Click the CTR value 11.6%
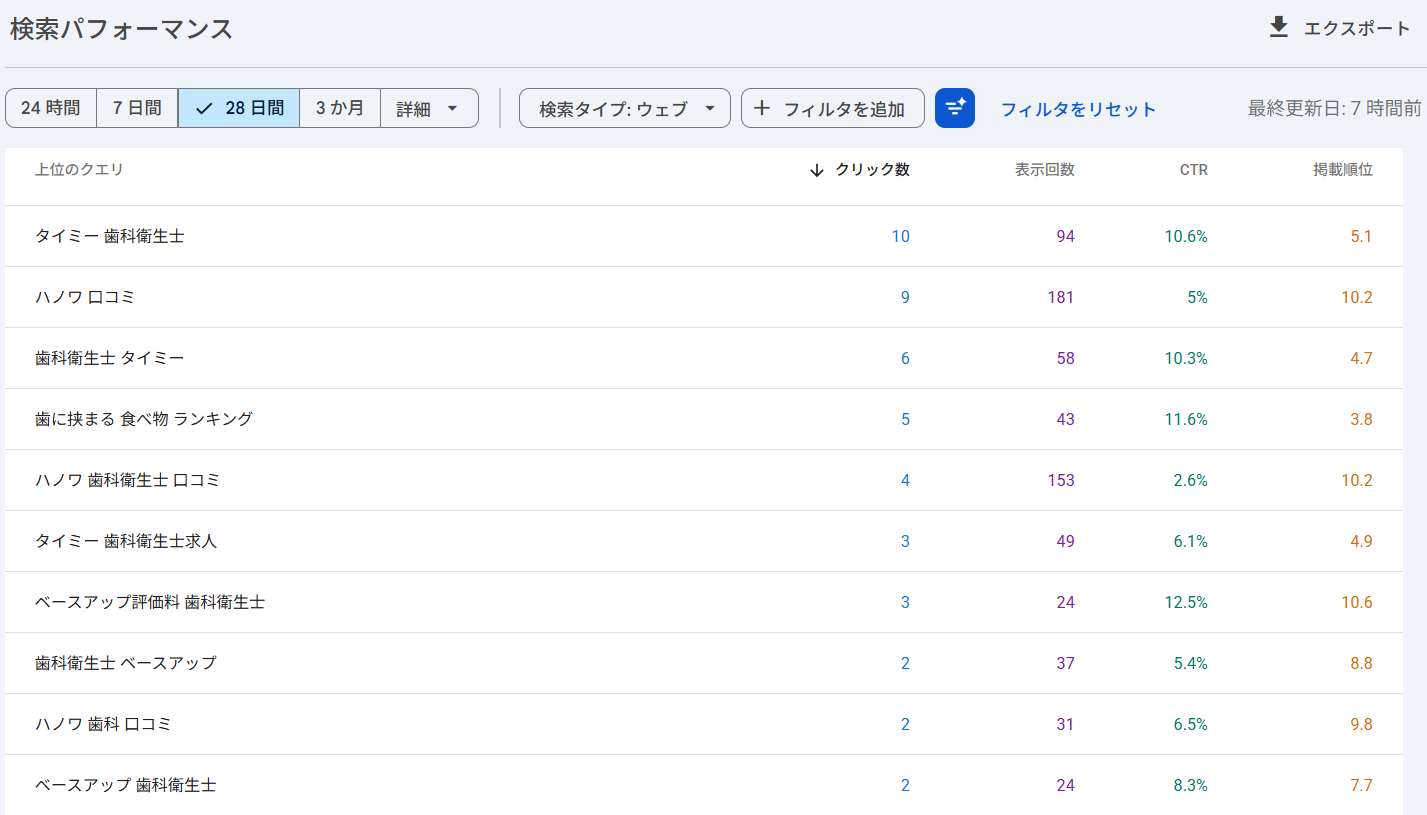 1186,419
